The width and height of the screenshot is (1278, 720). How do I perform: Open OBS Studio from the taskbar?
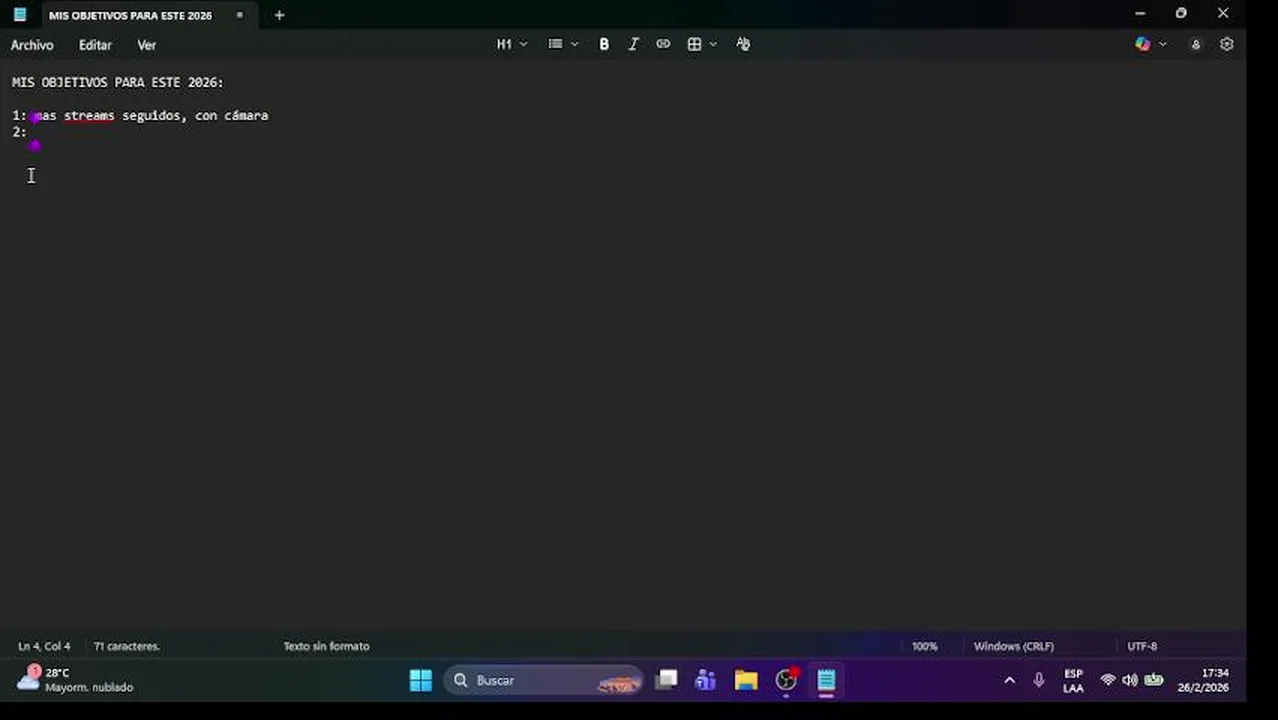[x=787, y=681]
